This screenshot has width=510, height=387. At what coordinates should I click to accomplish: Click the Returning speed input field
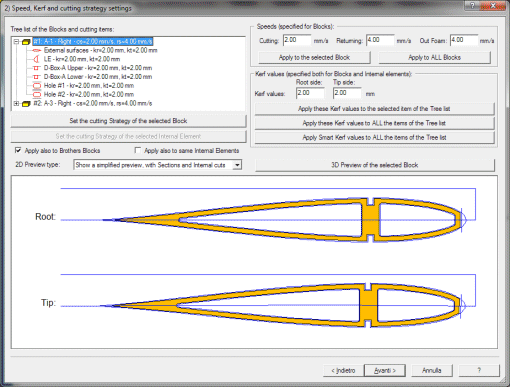380,40
